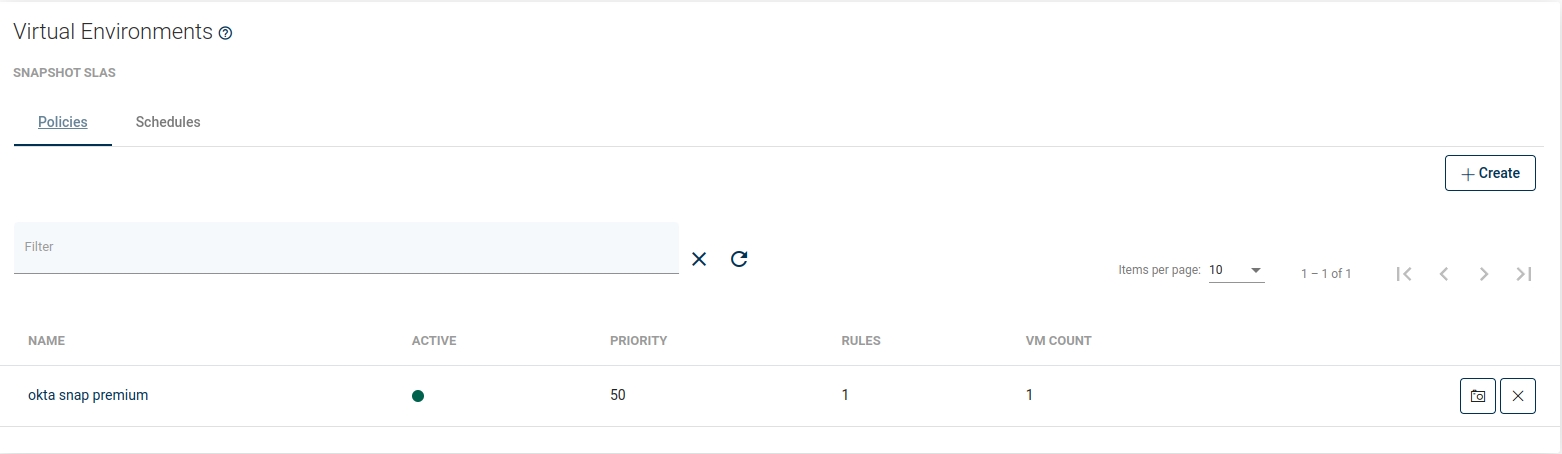Image resolution: width=1562 pixels, height=454 pixels.
Task: Click the green active status dot
Action: pos(418,396)
